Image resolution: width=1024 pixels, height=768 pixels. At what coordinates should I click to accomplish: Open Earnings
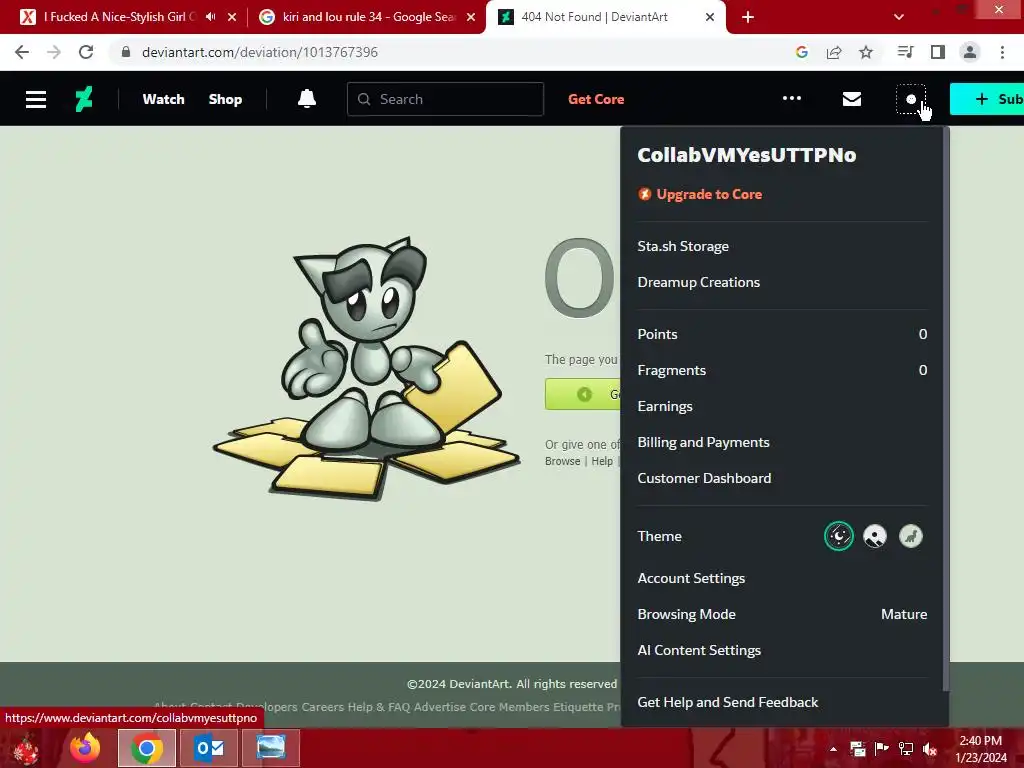click(665, 406)
